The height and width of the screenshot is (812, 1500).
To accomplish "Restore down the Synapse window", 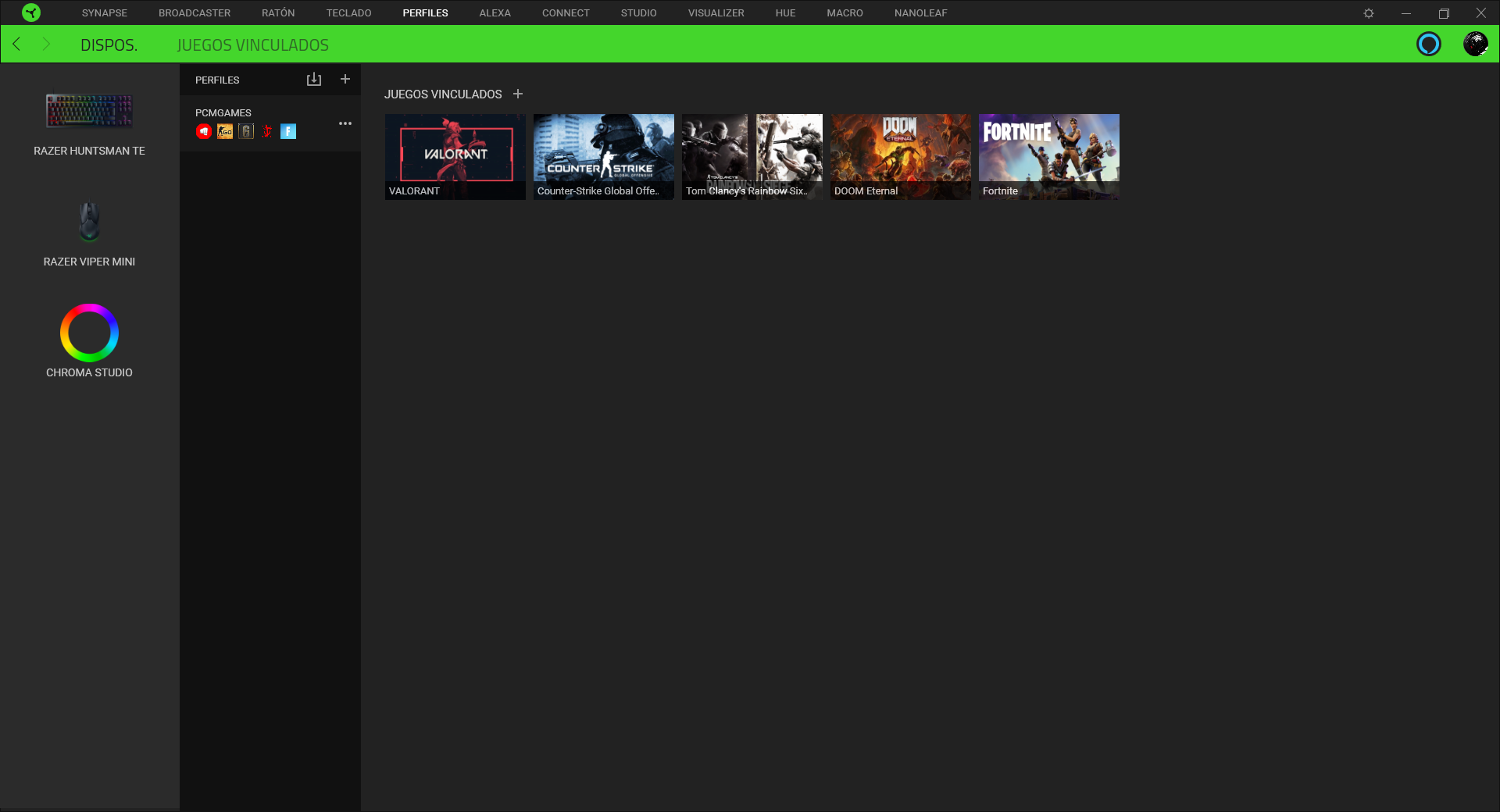I will click(x=1444, y=13).
